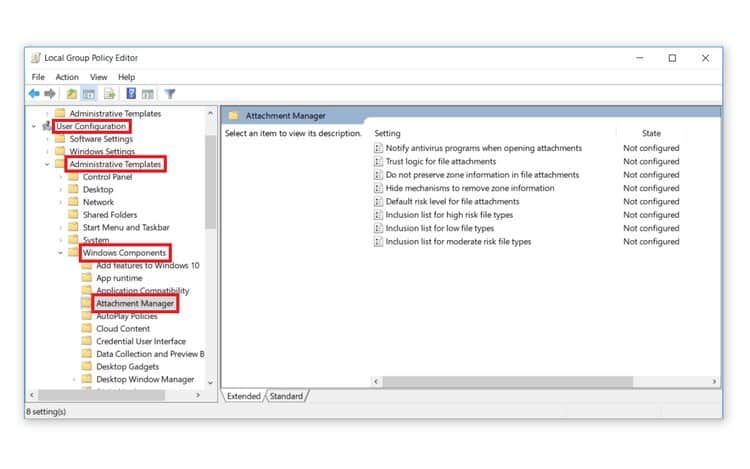Collapse the User Configuration node
Image resolution: width=750 pixels, height=469 pixels.
pos(34,126)
